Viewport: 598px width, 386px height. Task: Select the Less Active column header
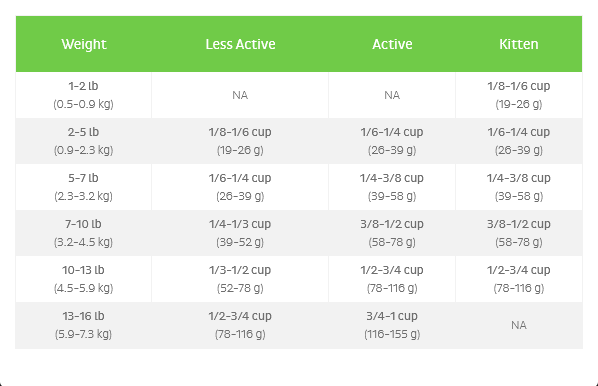240,44
